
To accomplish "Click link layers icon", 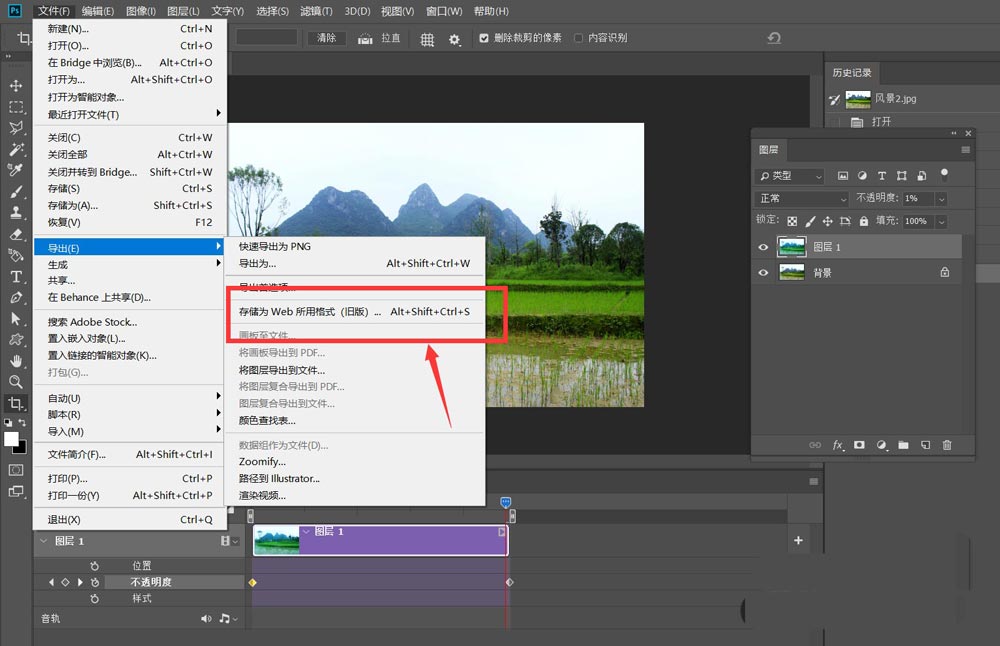I will point(815,445).
